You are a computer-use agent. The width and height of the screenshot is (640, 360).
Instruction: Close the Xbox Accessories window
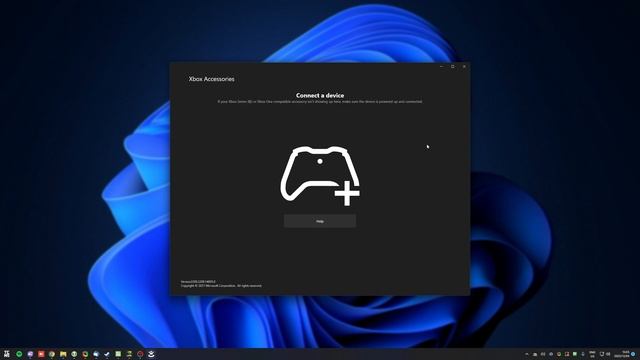coord(464,67)
